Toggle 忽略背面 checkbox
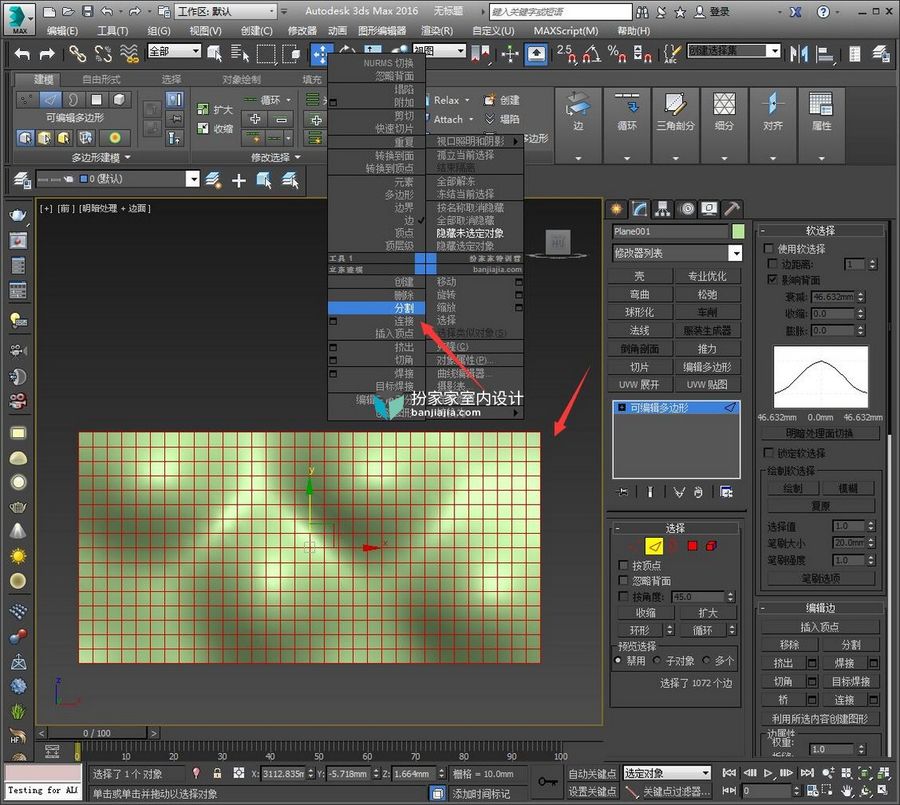The image size is (900, 805). (x=623, y=580)
